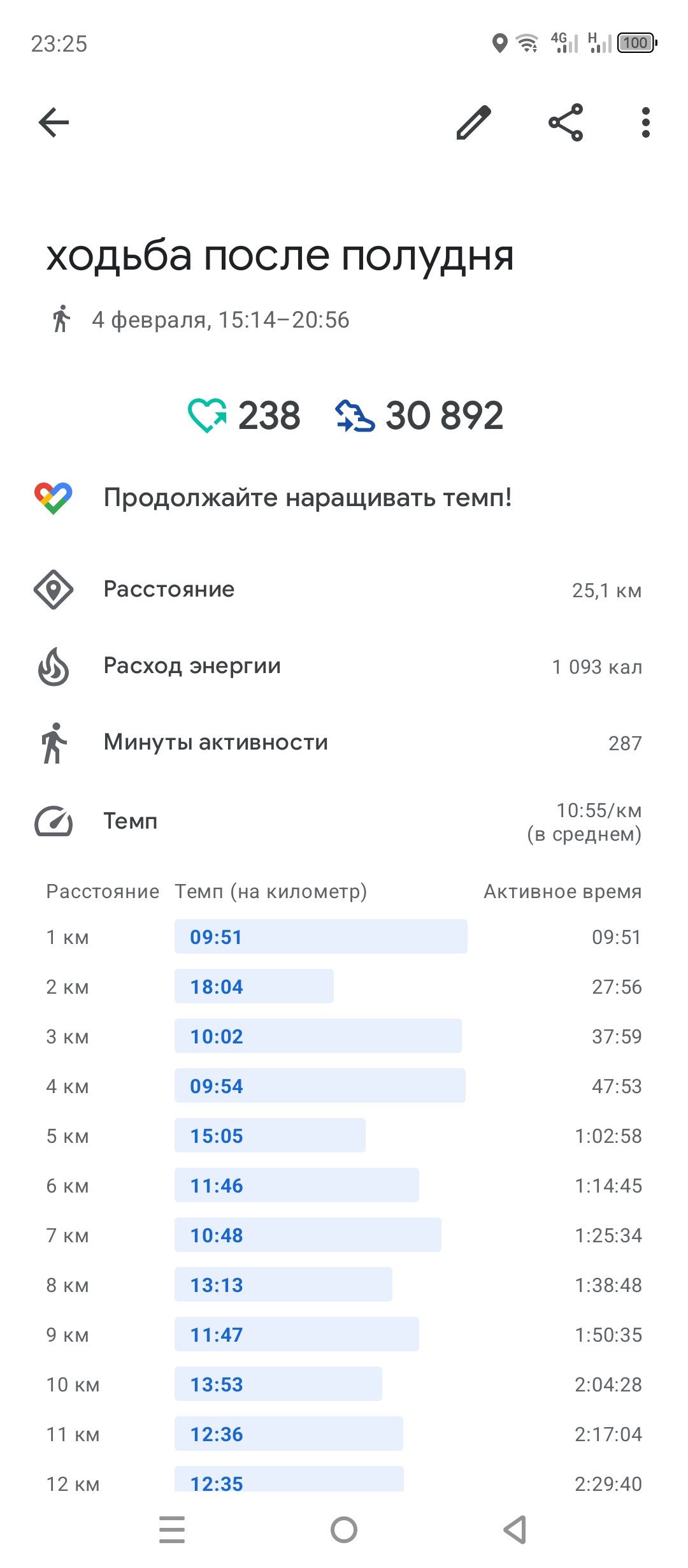The width and height of the screenshot is (688, 1568).
Task: Tap the distance location-pin icon
Action: pos(54,590)
